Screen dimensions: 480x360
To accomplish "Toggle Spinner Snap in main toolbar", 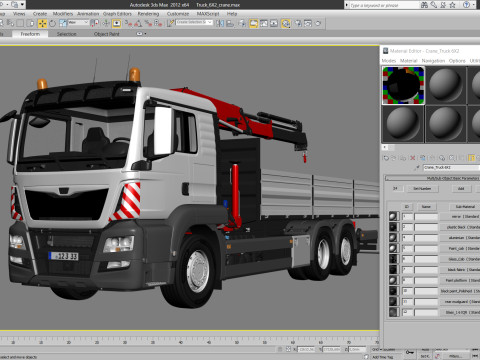I will [x=158, y=23].
